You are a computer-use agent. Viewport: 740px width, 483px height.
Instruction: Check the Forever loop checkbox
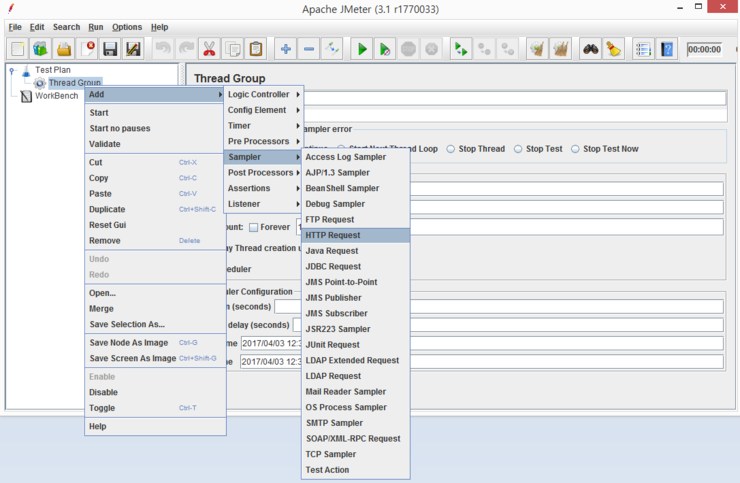253,228
